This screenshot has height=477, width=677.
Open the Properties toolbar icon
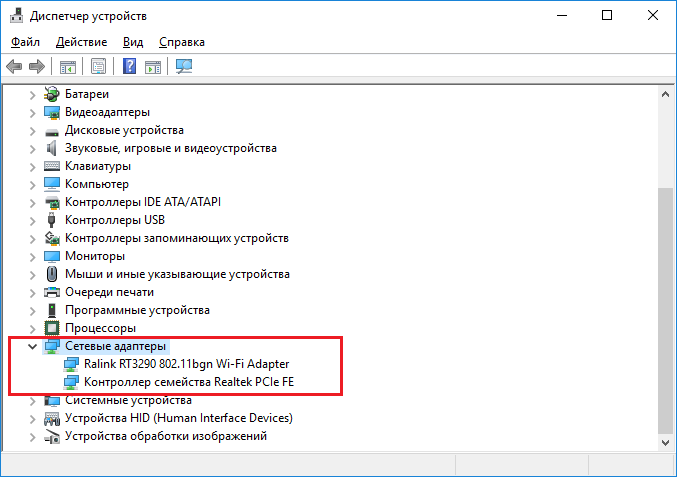(x=98, y=66)
